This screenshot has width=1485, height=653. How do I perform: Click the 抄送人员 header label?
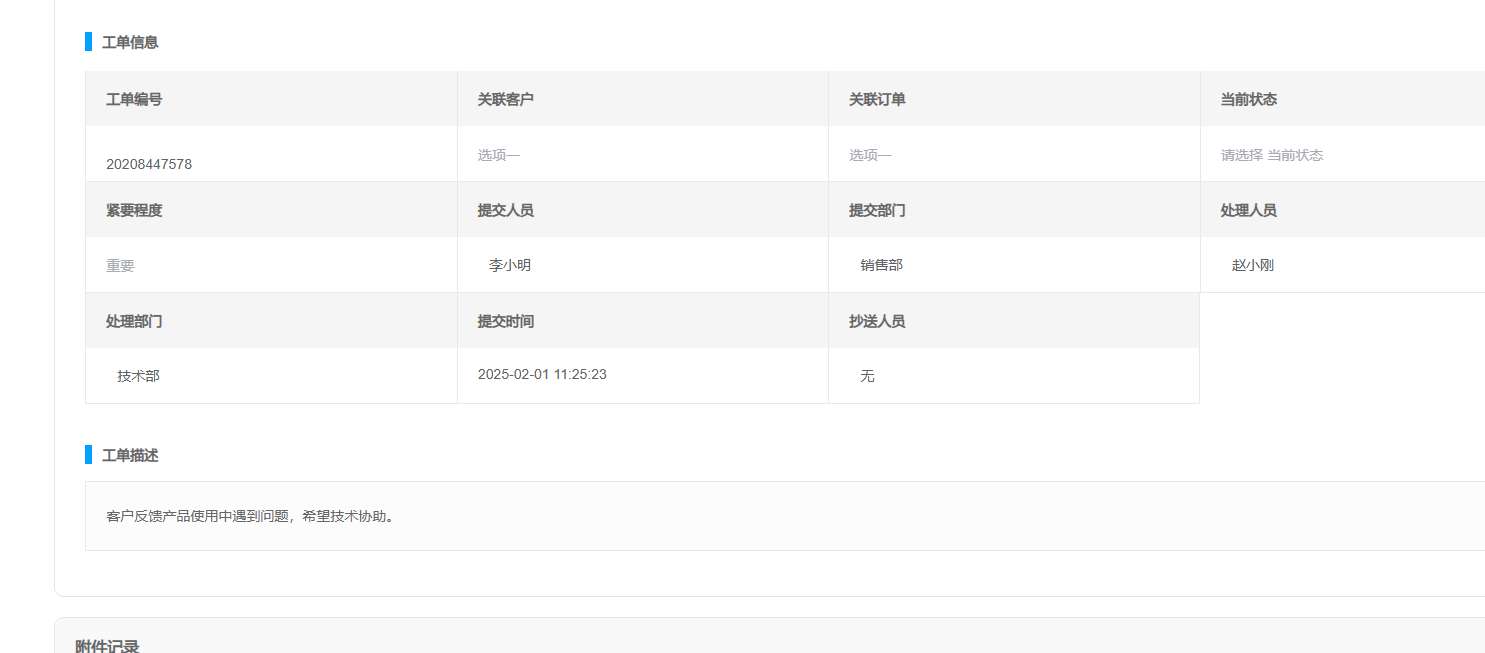point(877,321)
